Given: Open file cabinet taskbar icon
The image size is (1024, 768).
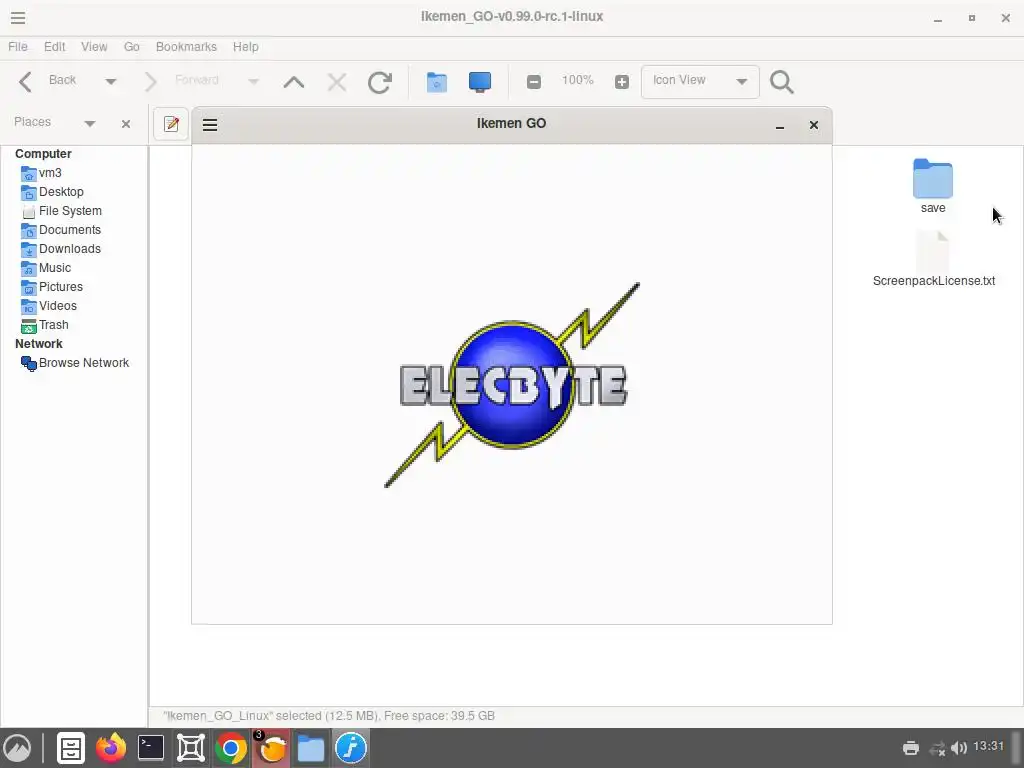Looking at the screenshot, I should [x=71, y=748].
